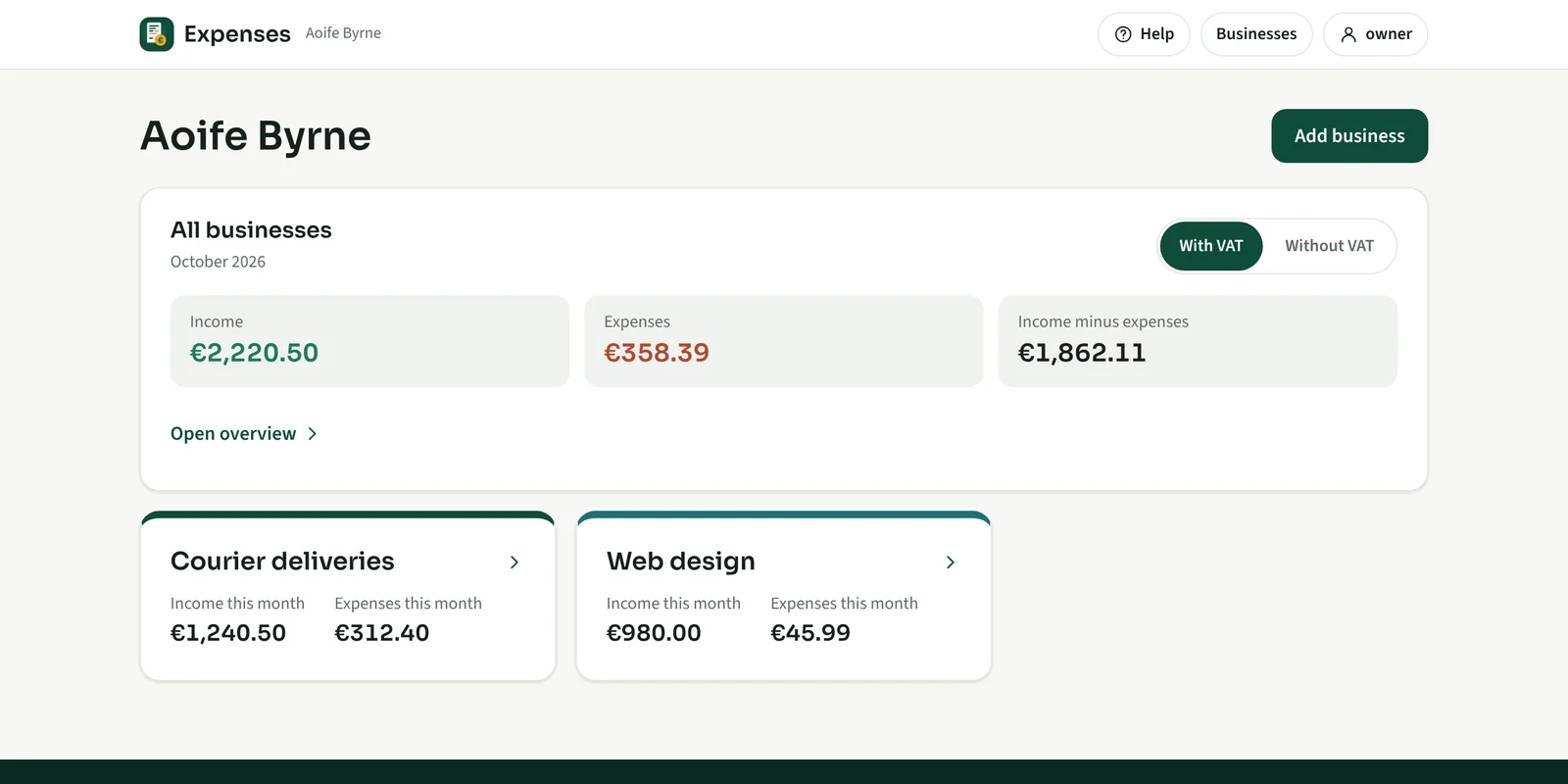This screenshot has width=1568, height=784.
Task: Click Web design expenses €45.99
Action: click(x=810, y=633)
